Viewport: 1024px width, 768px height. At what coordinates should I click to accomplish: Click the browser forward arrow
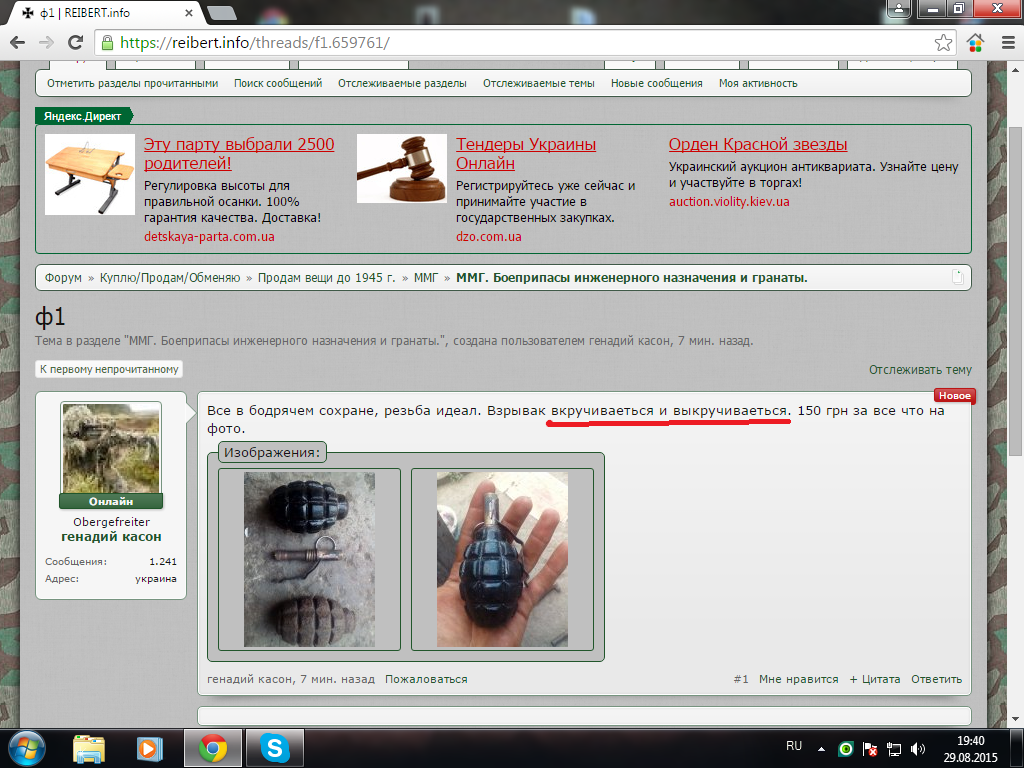click(46, 42)
